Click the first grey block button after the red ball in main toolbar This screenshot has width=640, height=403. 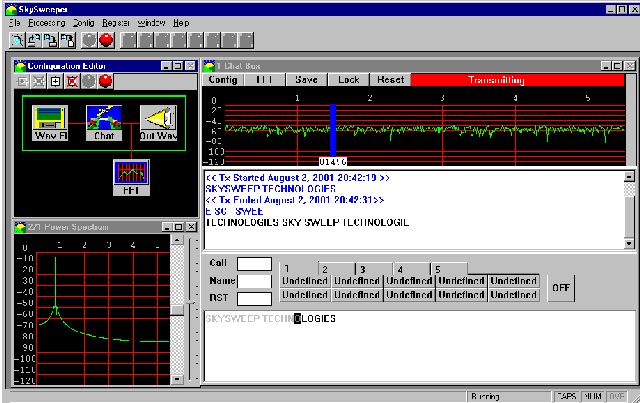pos(129,40)
